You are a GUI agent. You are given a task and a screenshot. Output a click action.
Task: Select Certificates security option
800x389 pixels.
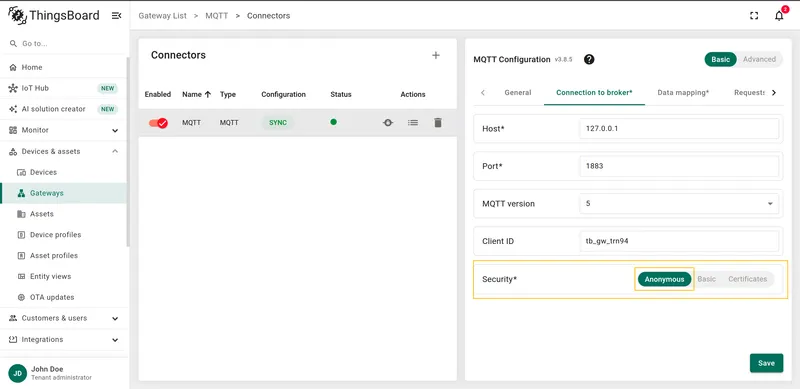[x=747, y=279]
